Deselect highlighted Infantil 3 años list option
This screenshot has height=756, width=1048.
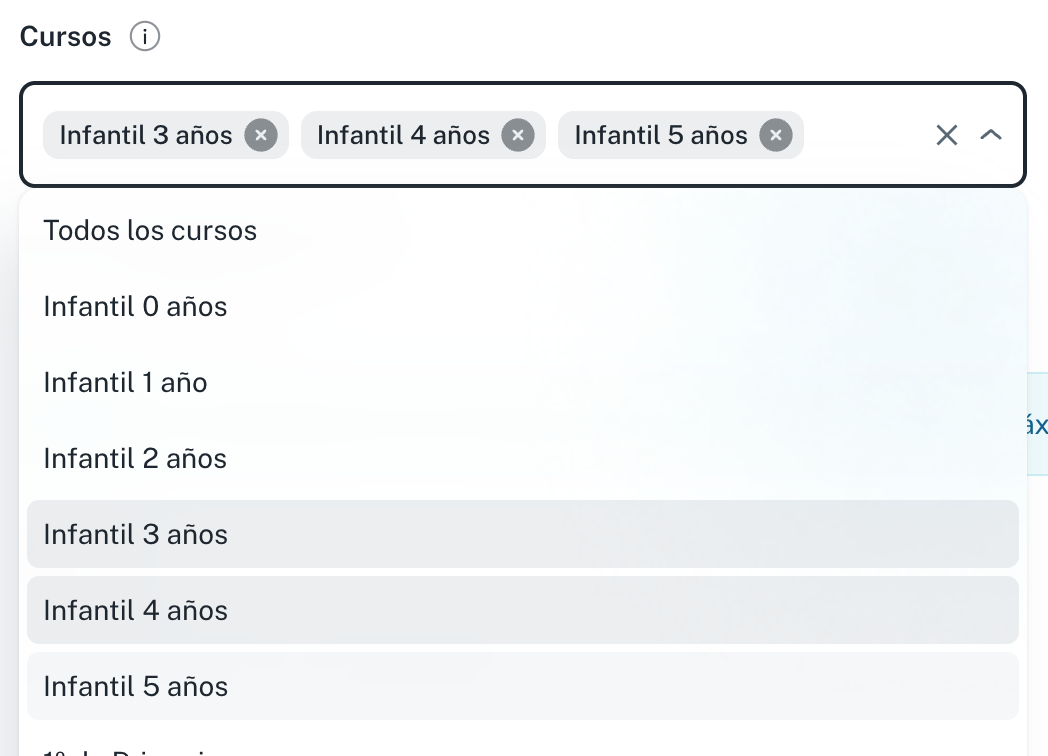(135, 535)
